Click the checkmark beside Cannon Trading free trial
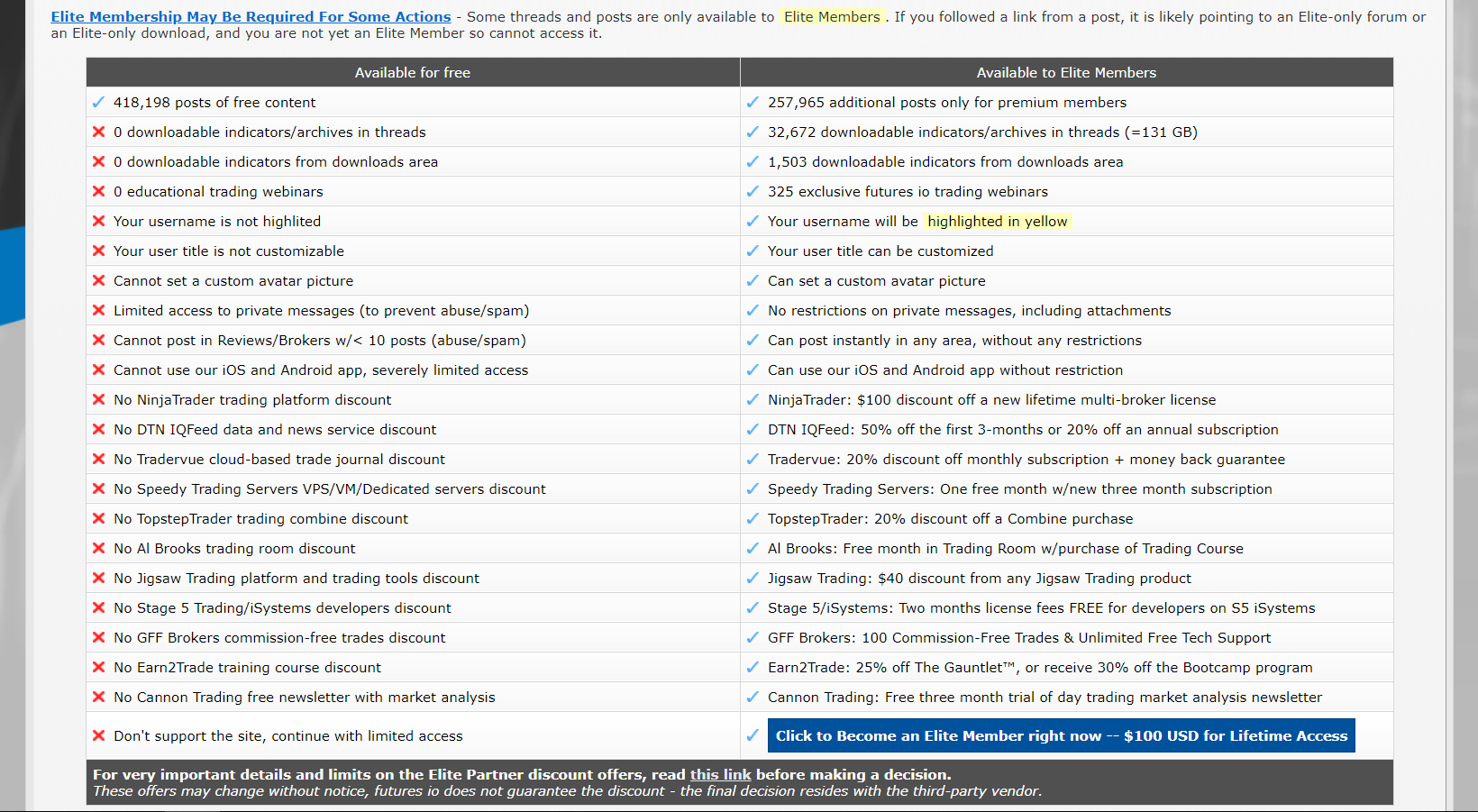The width and height of the screenshot is (1478, 812). point(753,697)
